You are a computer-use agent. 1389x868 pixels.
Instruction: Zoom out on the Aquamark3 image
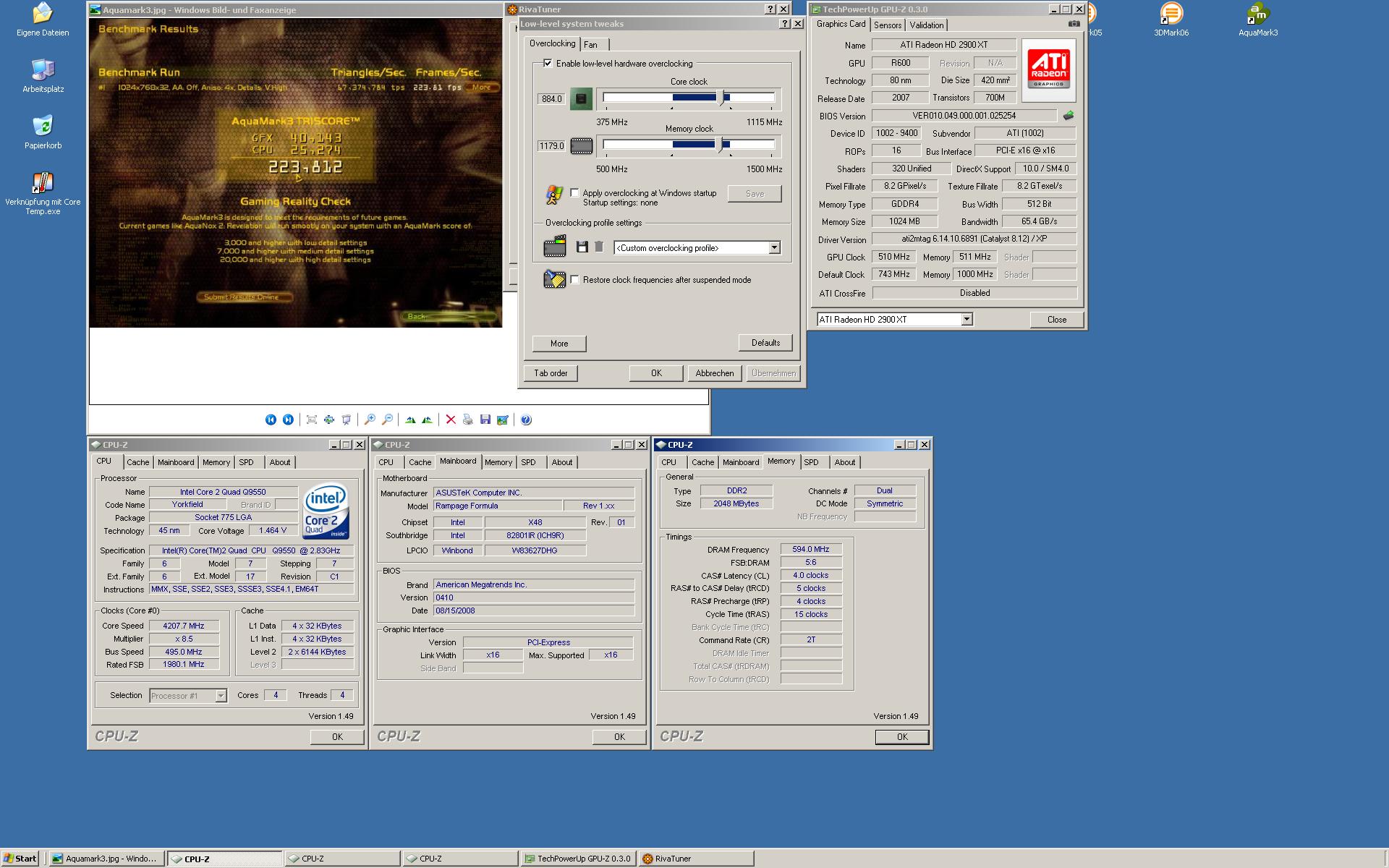387,420
